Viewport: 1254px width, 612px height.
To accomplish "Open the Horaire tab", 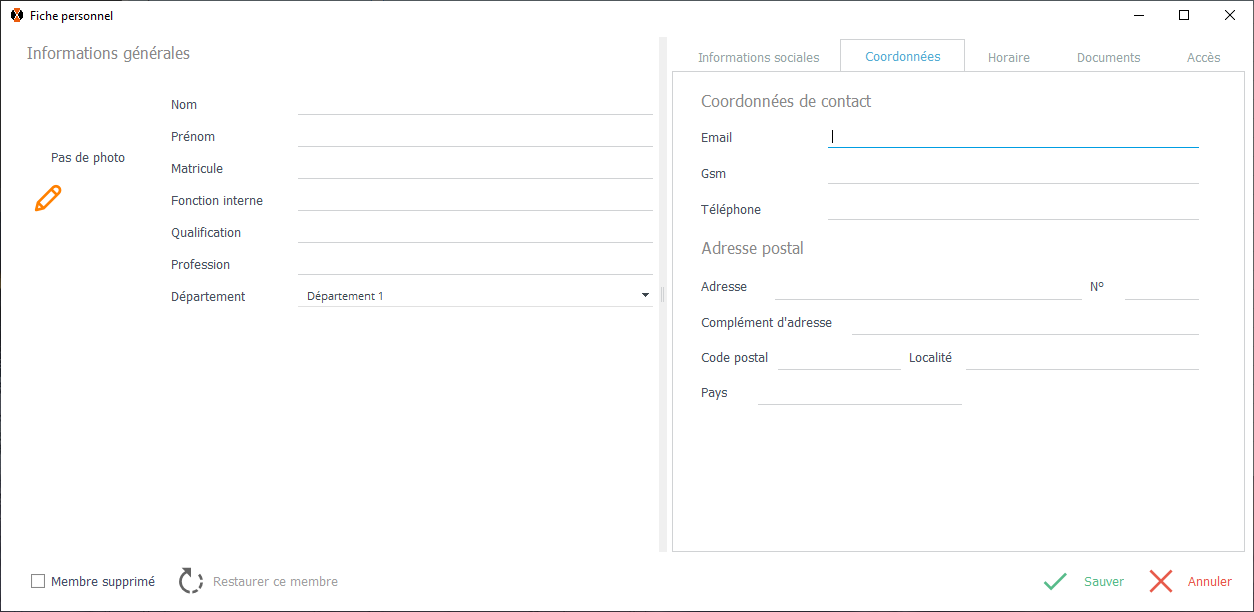I will click(x=1008, y=57).
